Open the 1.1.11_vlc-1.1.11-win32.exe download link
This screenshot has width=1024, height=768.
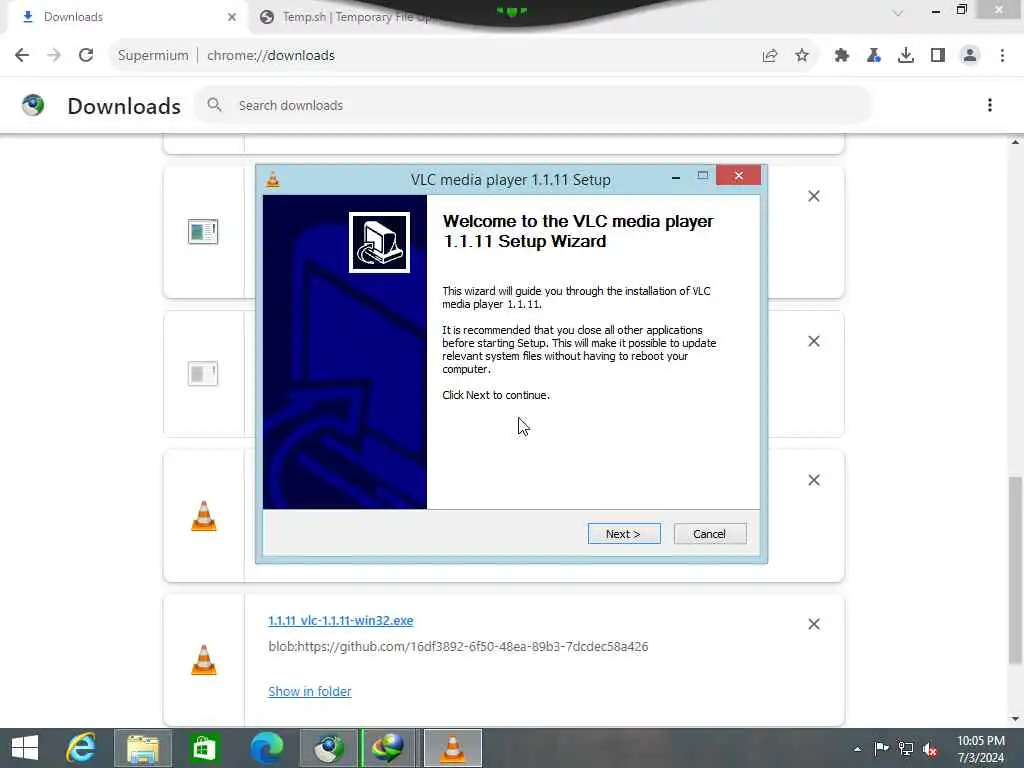pyautogui.click(x=340, y=620)
